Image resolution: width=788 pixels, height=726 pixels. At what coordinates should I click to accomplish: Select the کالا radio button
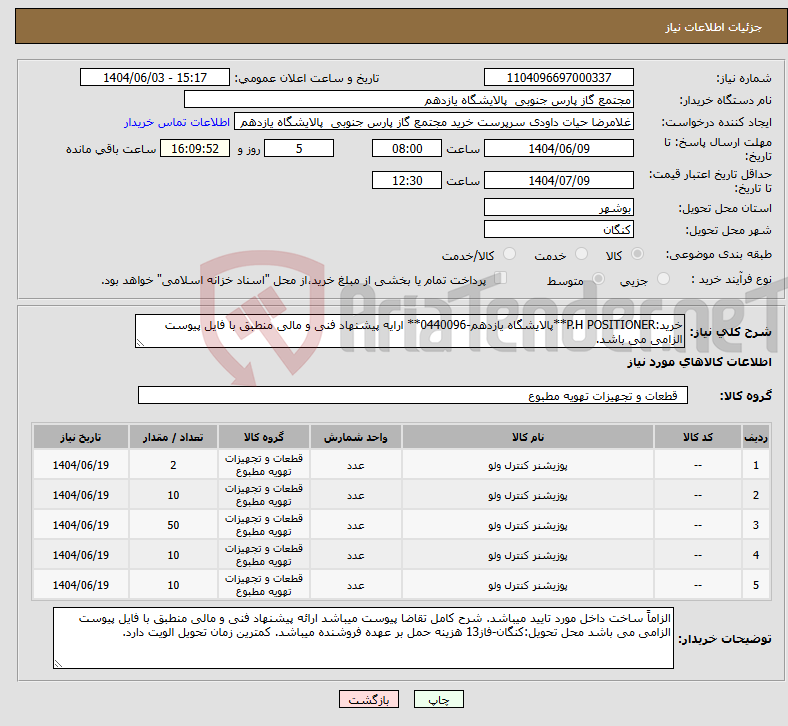[638, 255]
